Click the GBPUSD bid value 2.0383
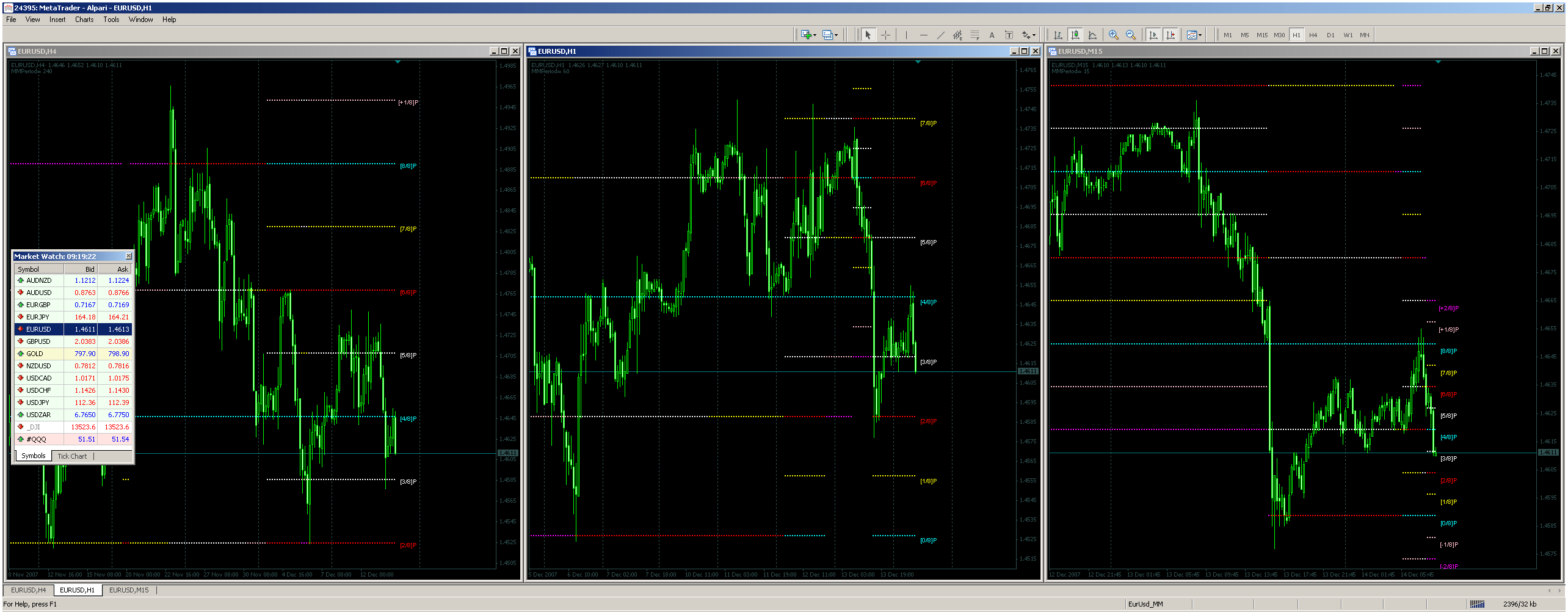Image resolution: width=1568 pixels, height=612 pixels. pos(85,341)
